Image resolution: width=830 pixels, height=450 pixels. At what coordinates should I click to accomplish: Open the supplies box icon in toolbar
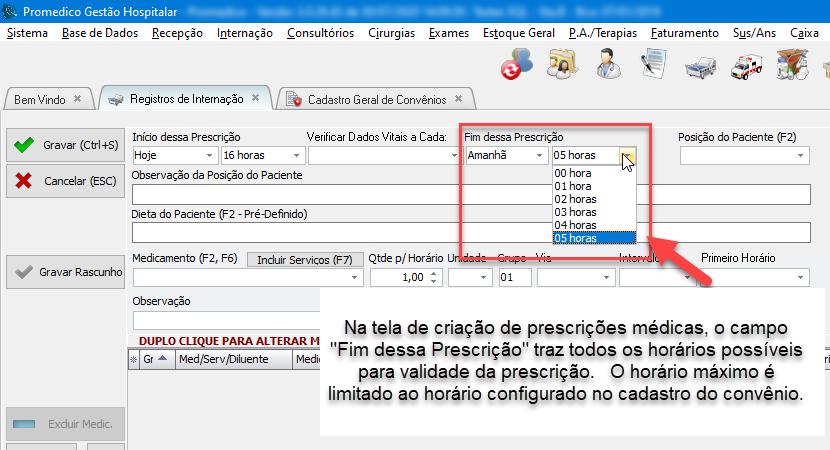point(790,65)
